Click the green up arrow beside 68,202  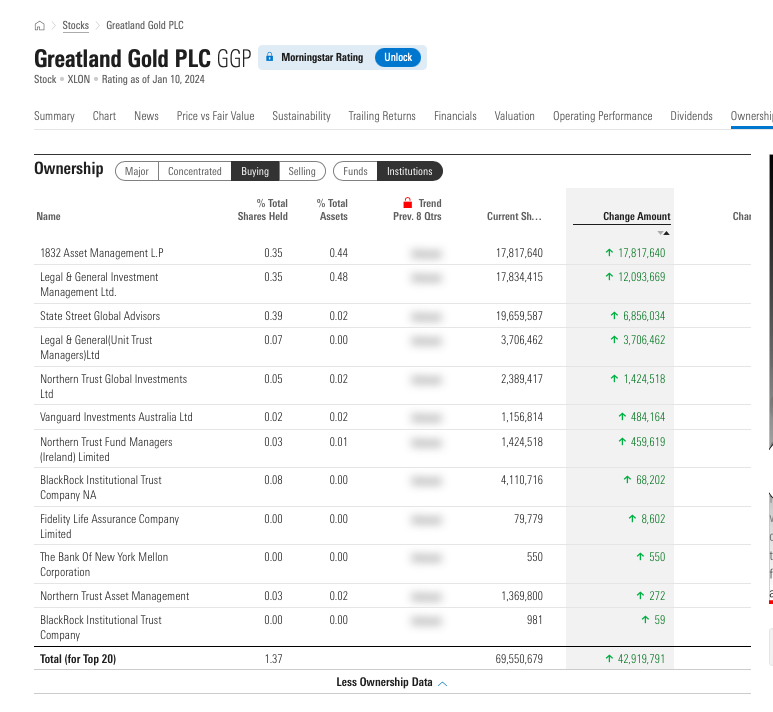pyautogui.click(x=627, y=479)
